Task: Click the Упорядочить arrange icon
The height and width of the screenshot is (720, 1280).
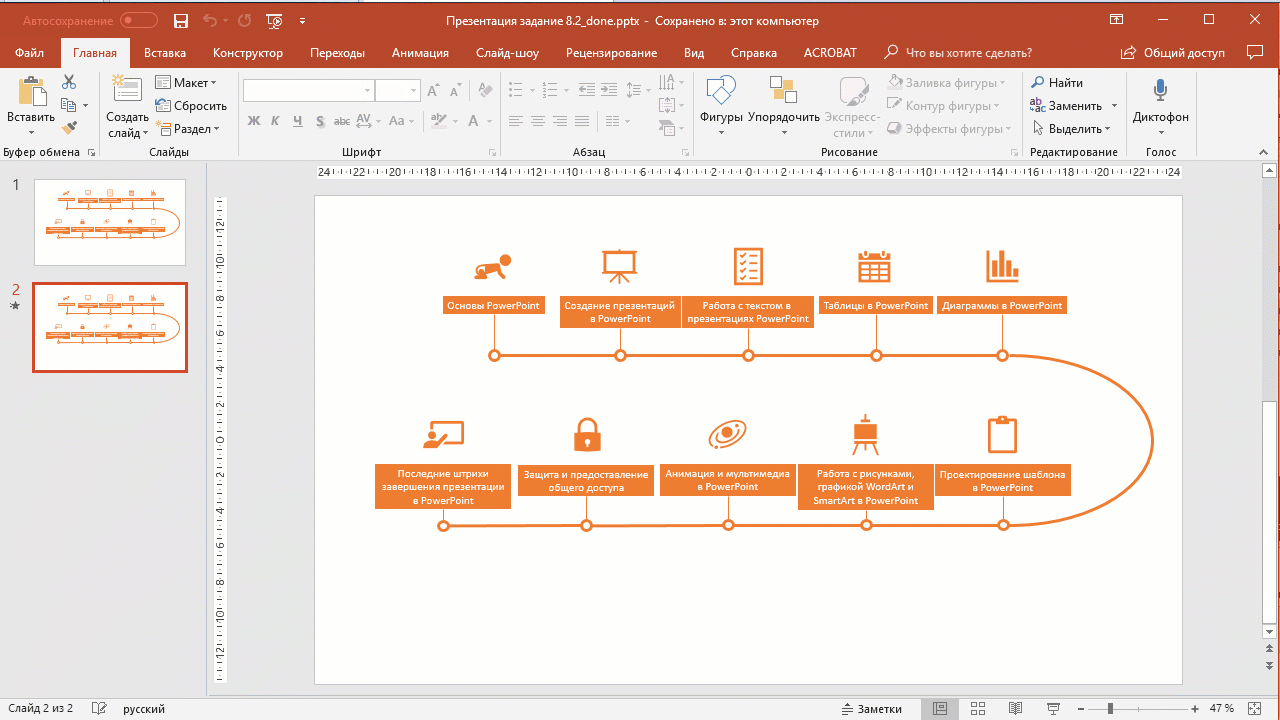Action: pyautogui.click(x=783, y=91)
